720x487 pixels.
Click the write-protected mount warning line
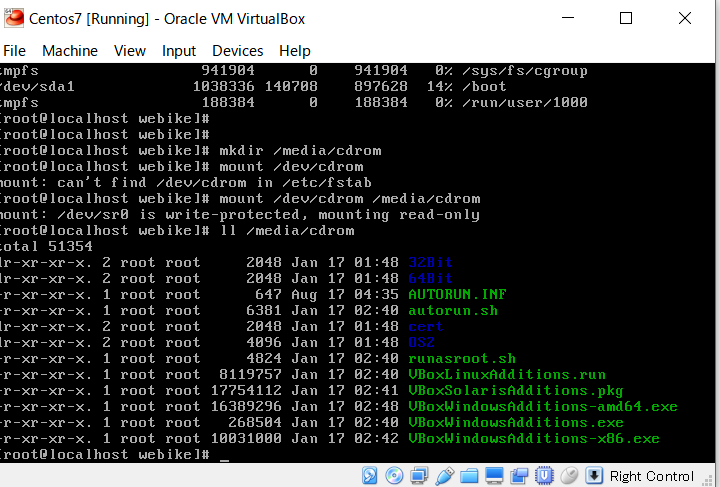(x=240, y=214)
